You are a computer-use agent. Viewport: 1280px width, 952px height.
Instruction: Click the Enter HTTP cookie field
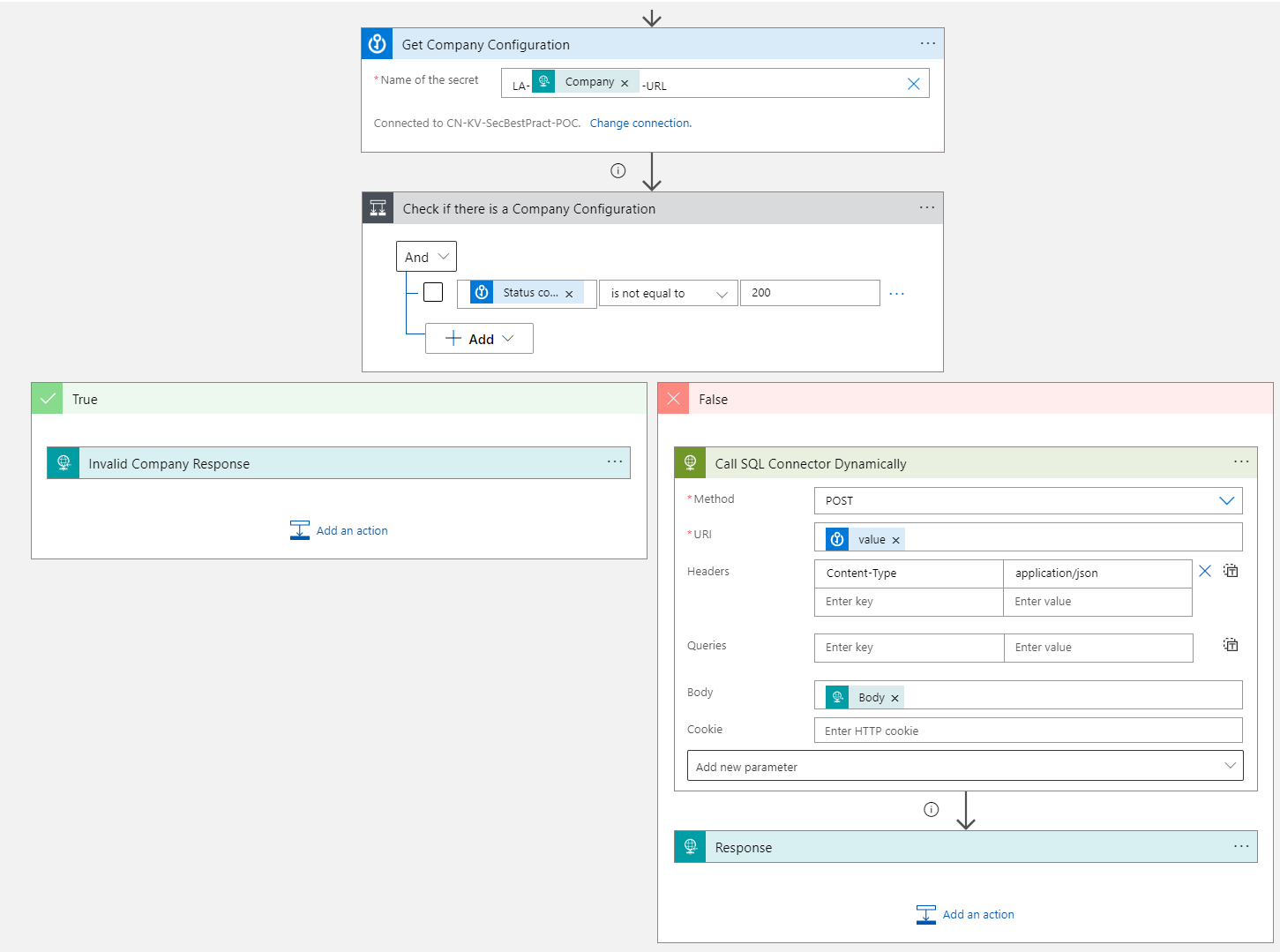[x=1028, y=731]
